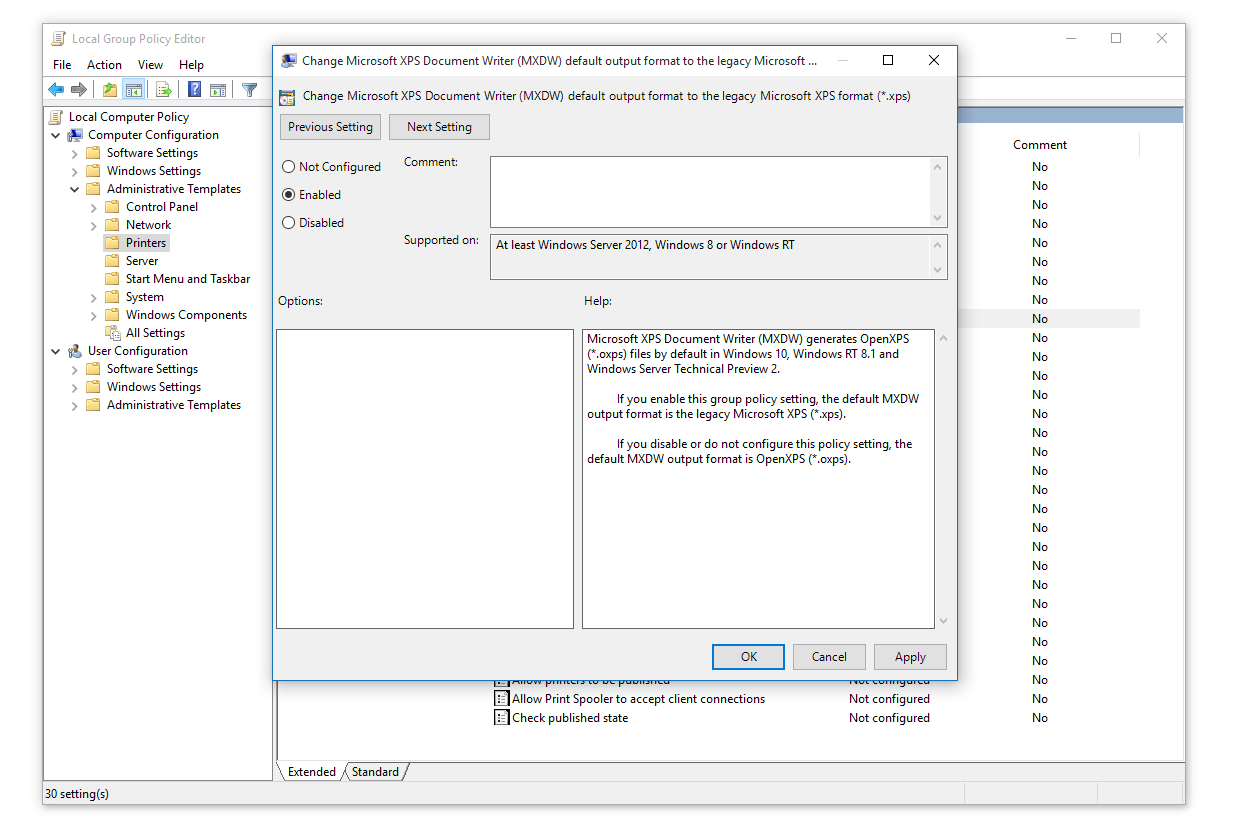Image resolution: width=1245 pixels, height=834 pixels.
Task: Toggle the Show/Hide Console Tree icon
Action: 133,90
